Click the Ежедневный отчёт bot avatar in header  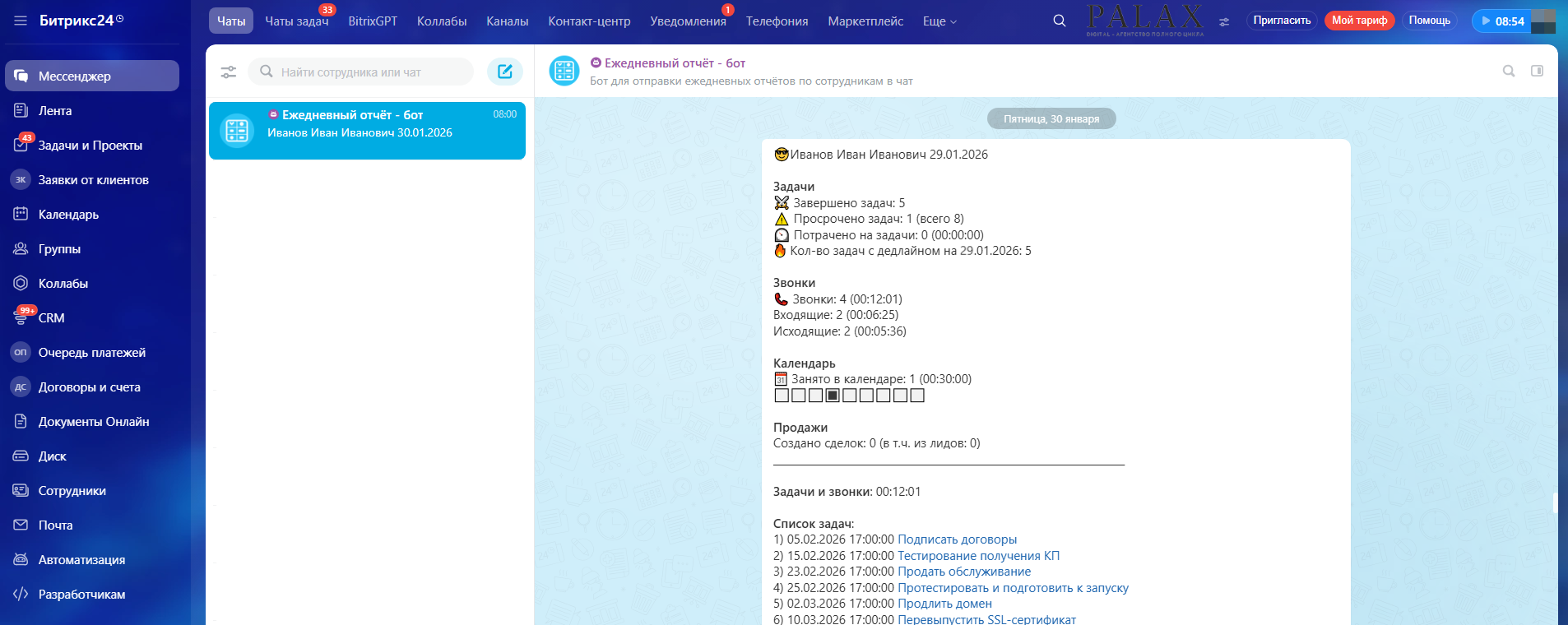point(564,71)
